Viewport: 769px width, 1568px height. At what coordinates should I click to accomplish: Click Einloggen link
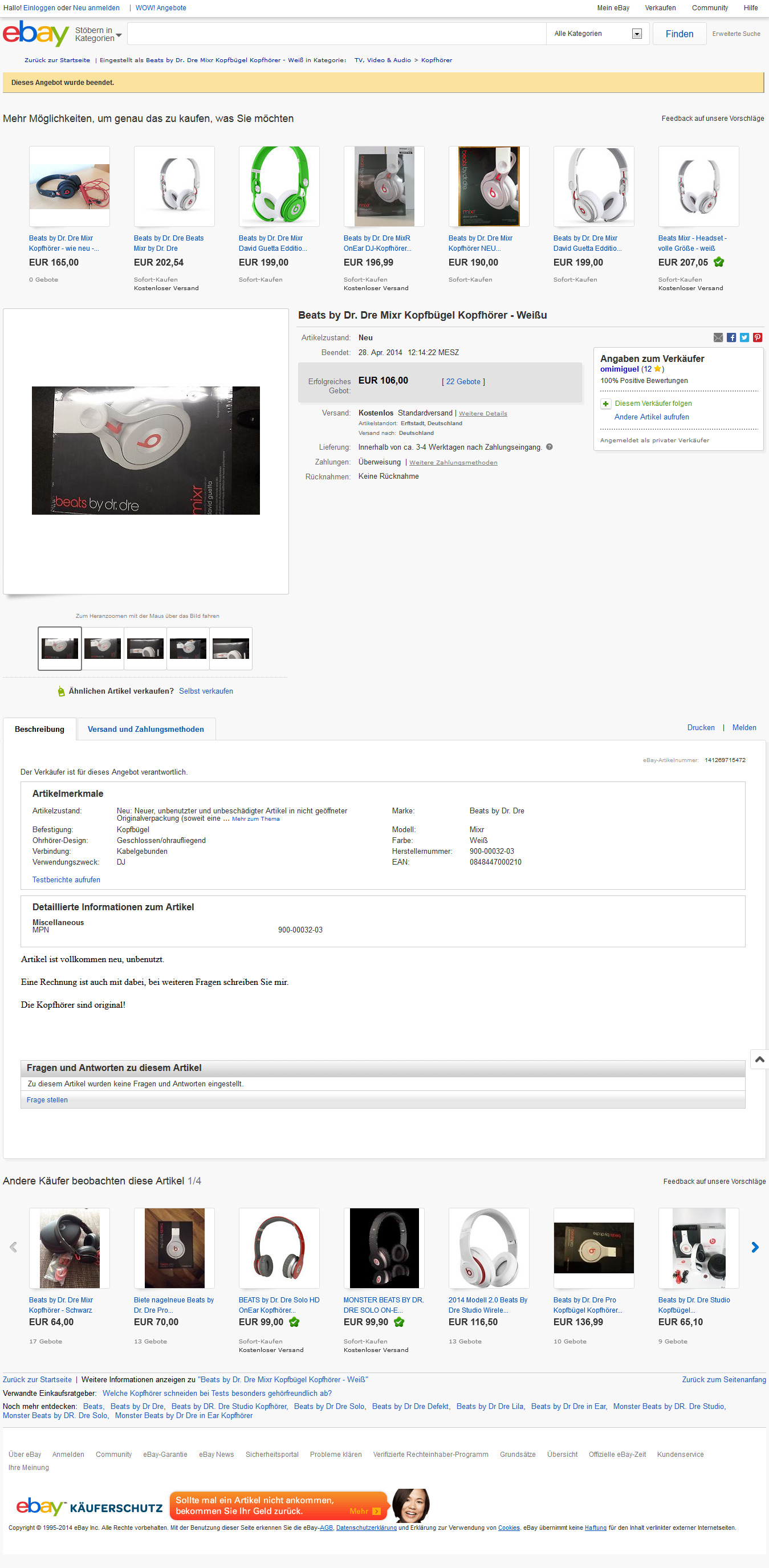(39, 8)
